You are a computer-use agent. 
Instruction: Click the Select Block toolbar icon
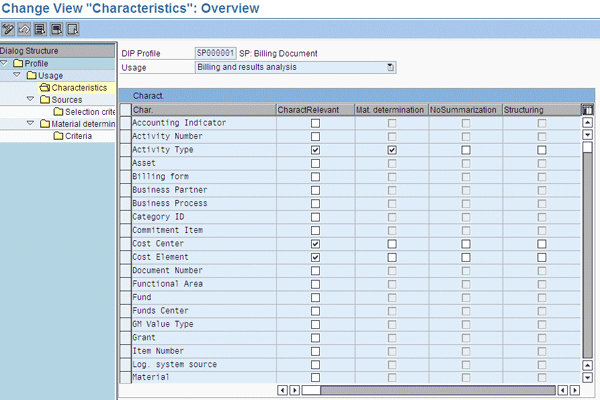[x=57, y=29]
